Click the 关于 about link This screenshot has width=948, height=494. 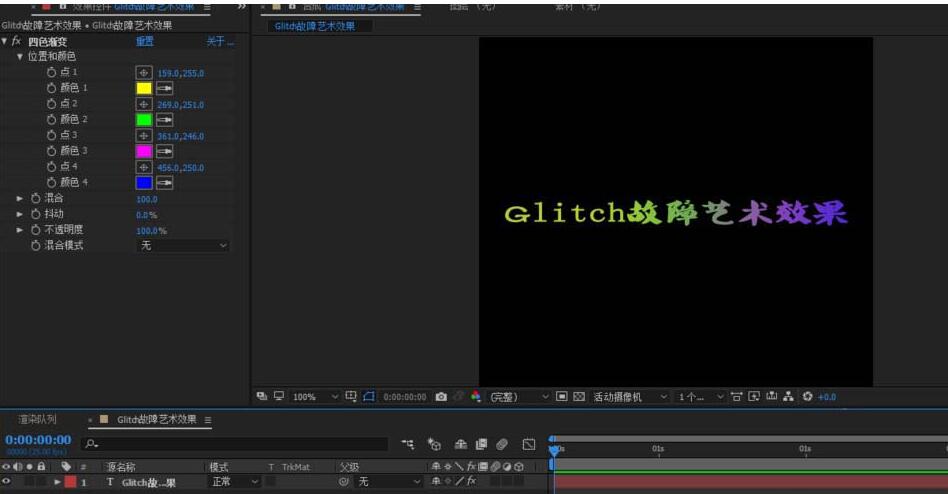218,42
